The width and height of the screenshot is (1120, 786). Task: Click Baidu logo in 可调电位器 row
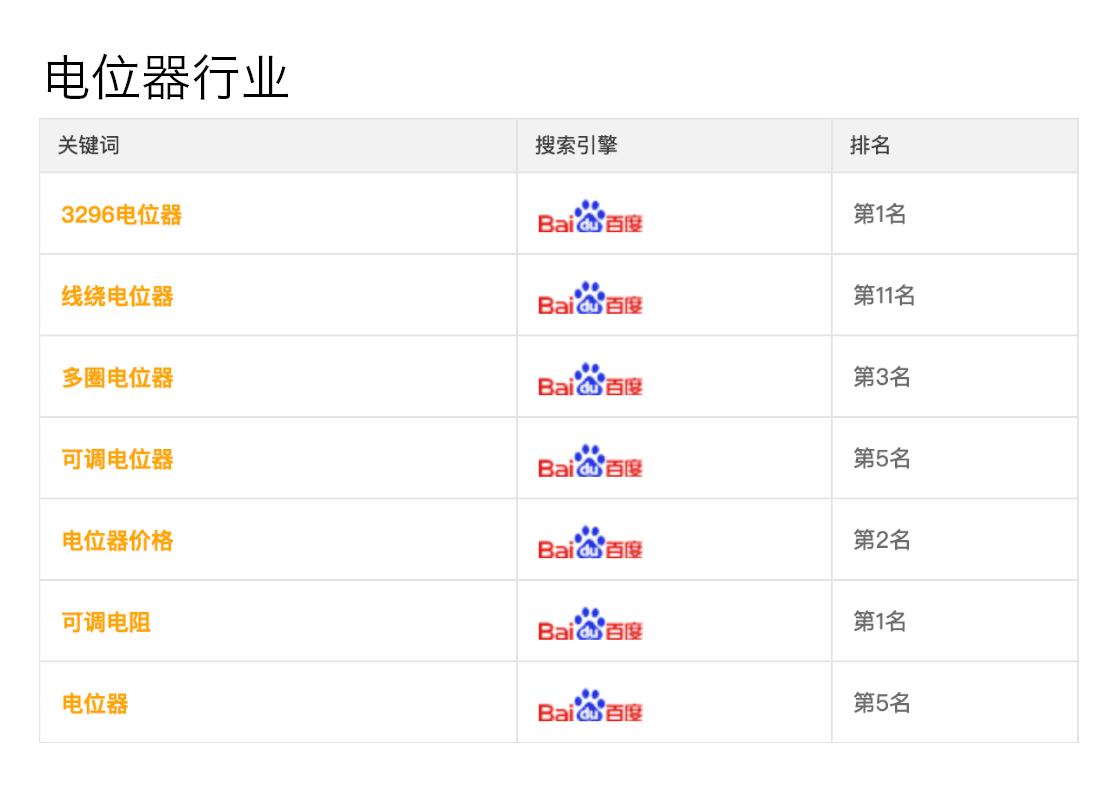point(590,461)
